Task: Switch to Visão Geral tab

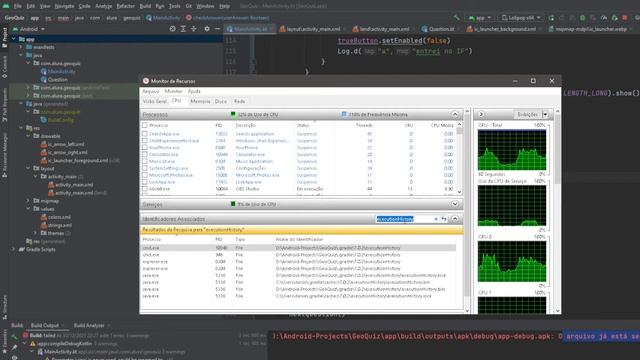Action: 154,101
